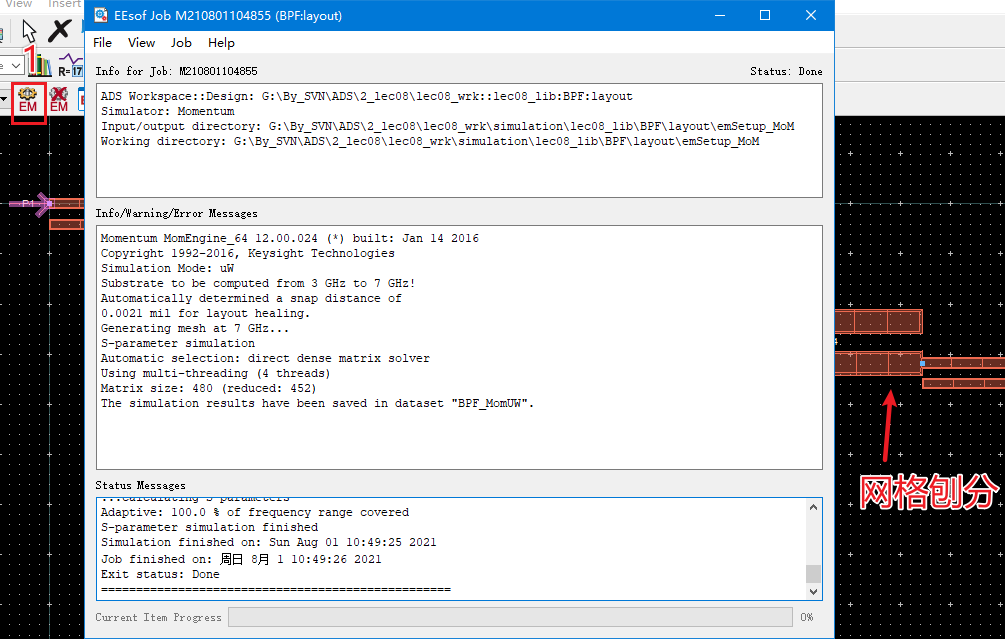Open the component library books icon
This screenshot has height=639, width=1005.
(40, 65)
